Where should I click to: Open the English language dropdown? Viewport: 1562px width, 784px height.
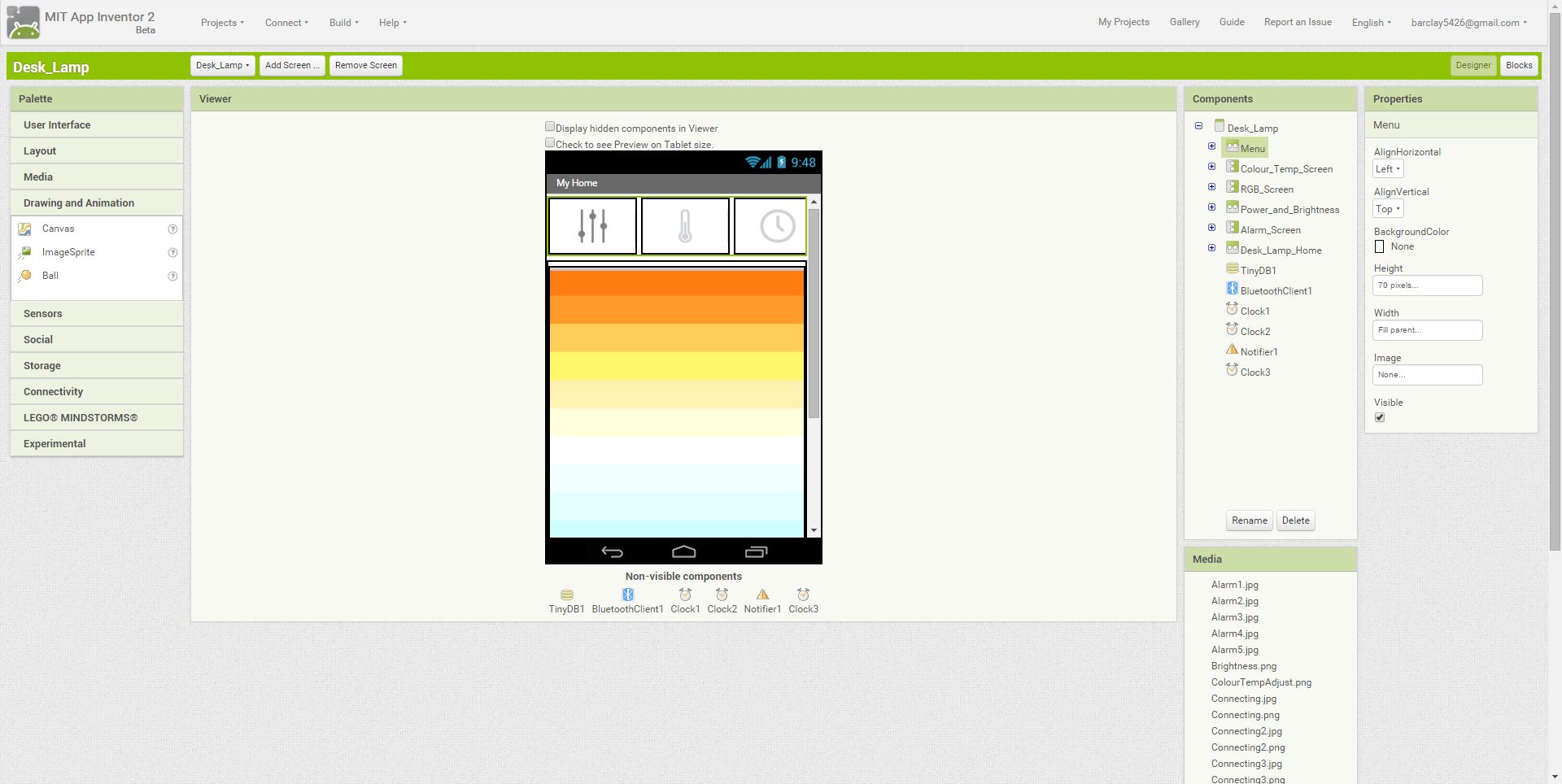[x=1371, y=23]
